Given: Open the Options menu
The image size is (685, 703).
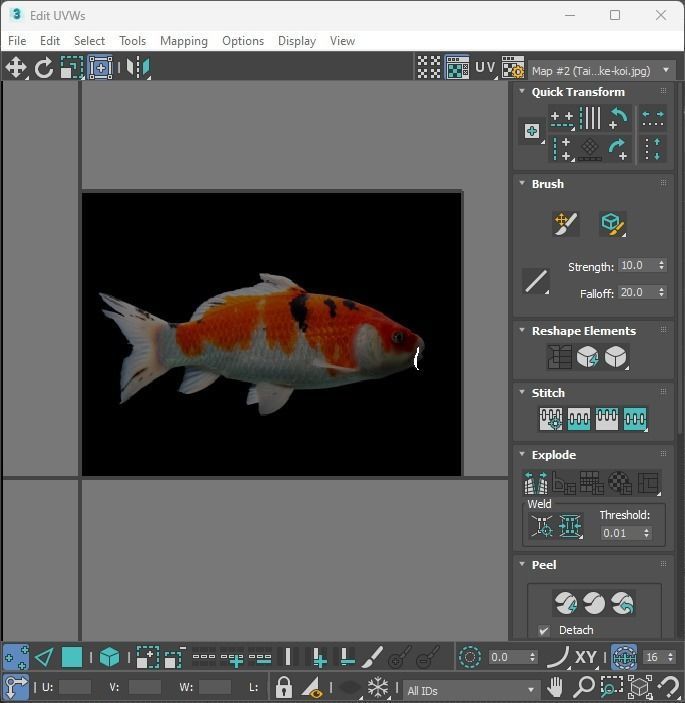Looking at the screenshot, I should pos(243,41).
